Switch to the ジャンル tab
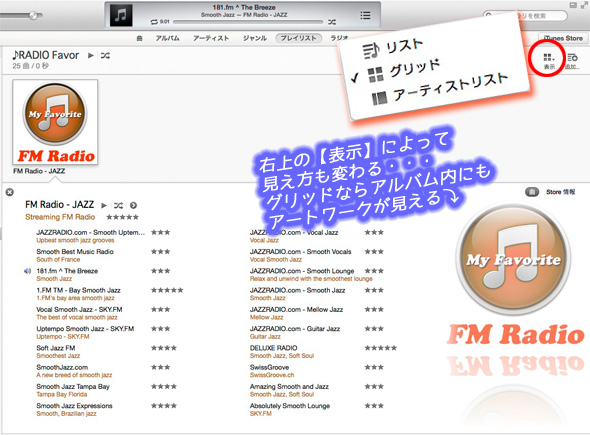Viewport: 590px width, 435px height. click(x=255, y=38)
